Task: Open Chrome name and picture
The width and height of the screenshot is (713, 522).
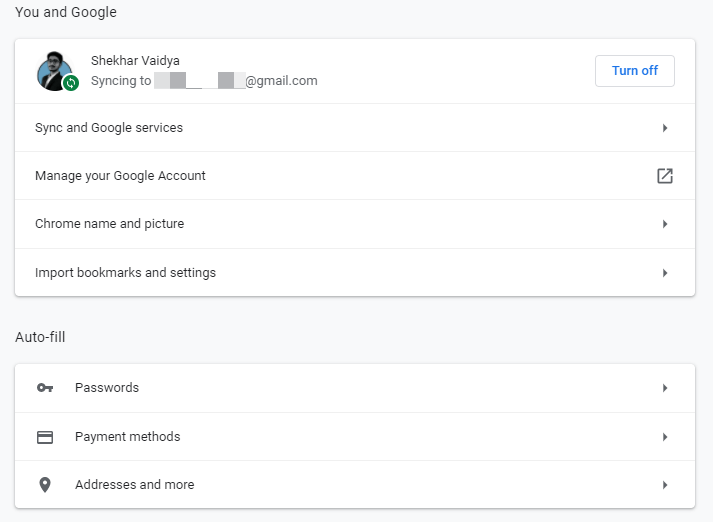Action: coord(355,224)
